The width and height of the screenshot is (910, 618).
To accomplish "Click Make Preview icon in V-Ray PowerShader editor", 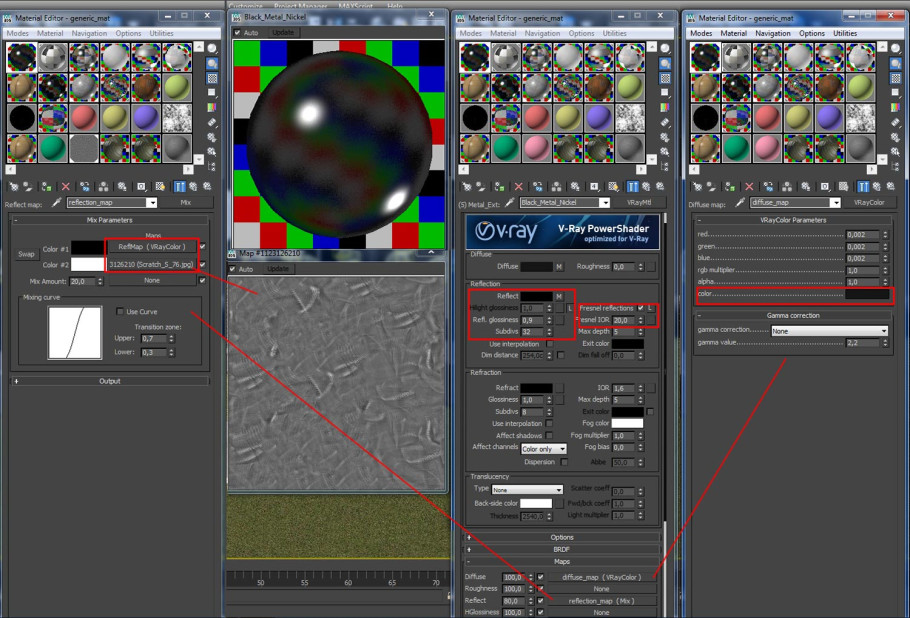I will 665,122.
